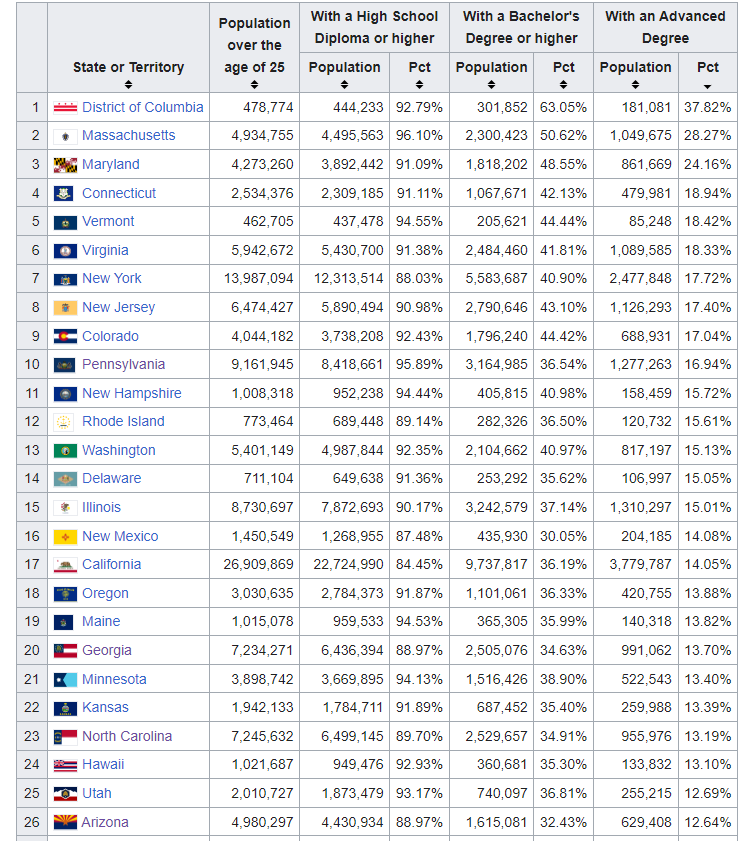Click the Georgia flag icon
This screenshot has width=750, height=841.
(x=65, y=651)
